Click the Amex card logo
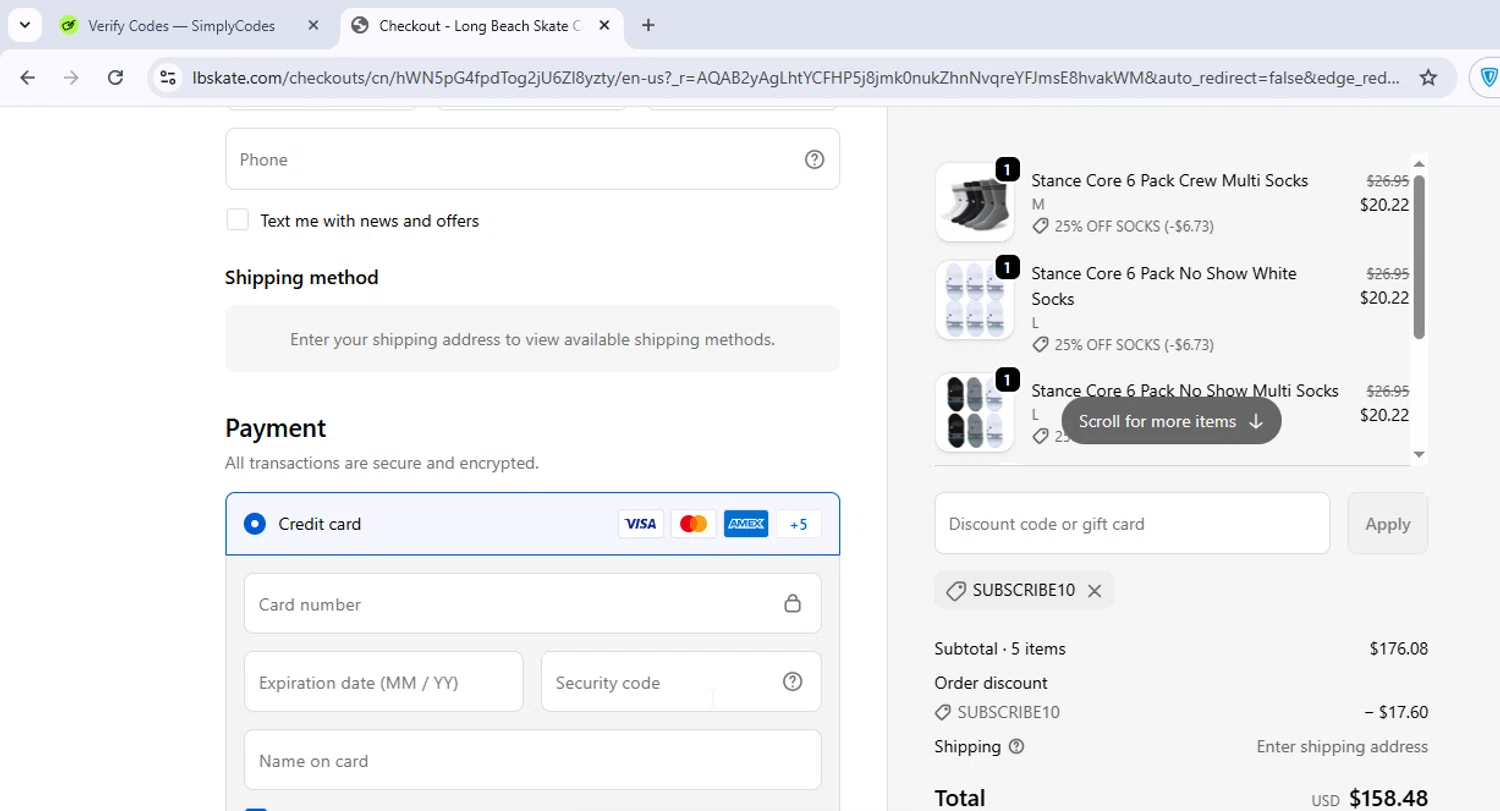 coord(746,524)
